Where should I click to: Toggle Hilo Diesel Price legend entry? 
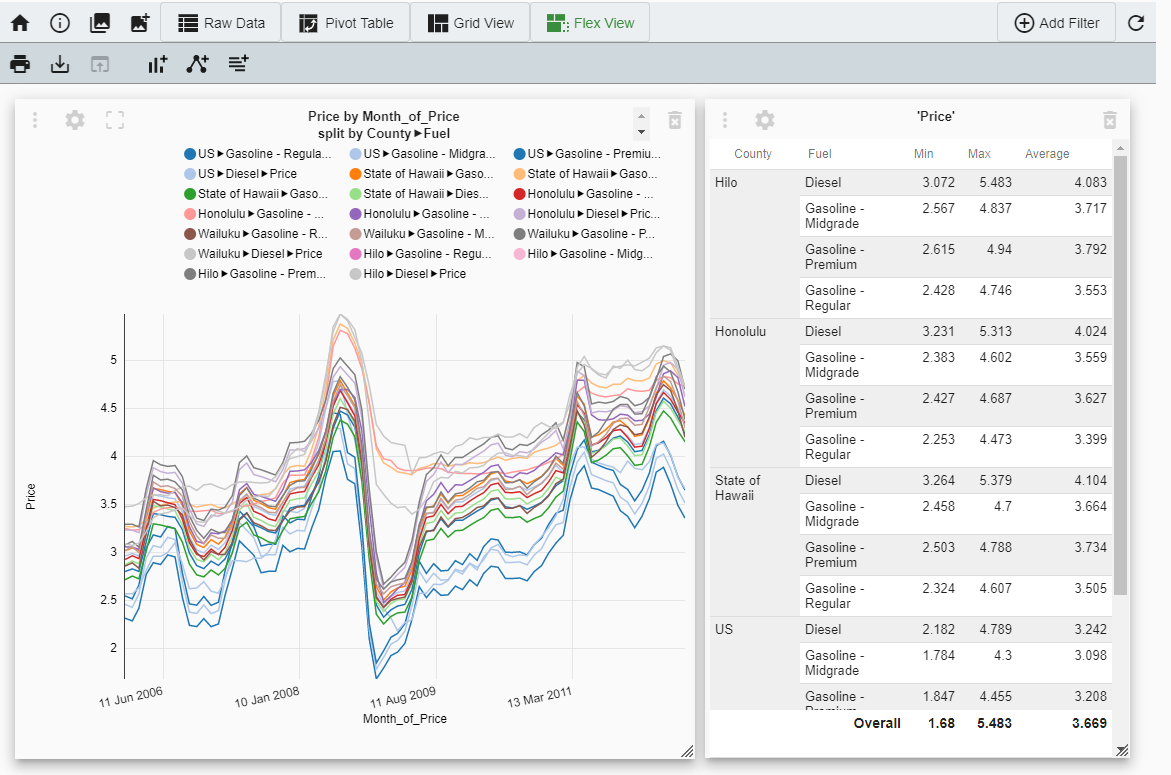tap(408, 274)
